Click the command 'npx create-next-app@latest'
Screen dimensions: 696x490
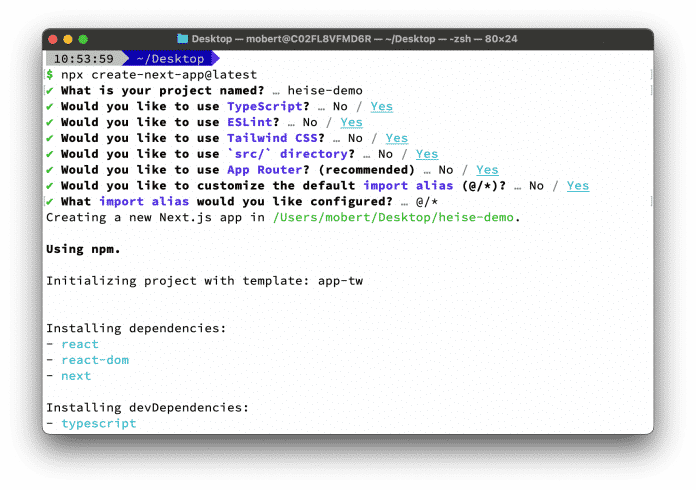pyautogui.click(x=159, y=75)
